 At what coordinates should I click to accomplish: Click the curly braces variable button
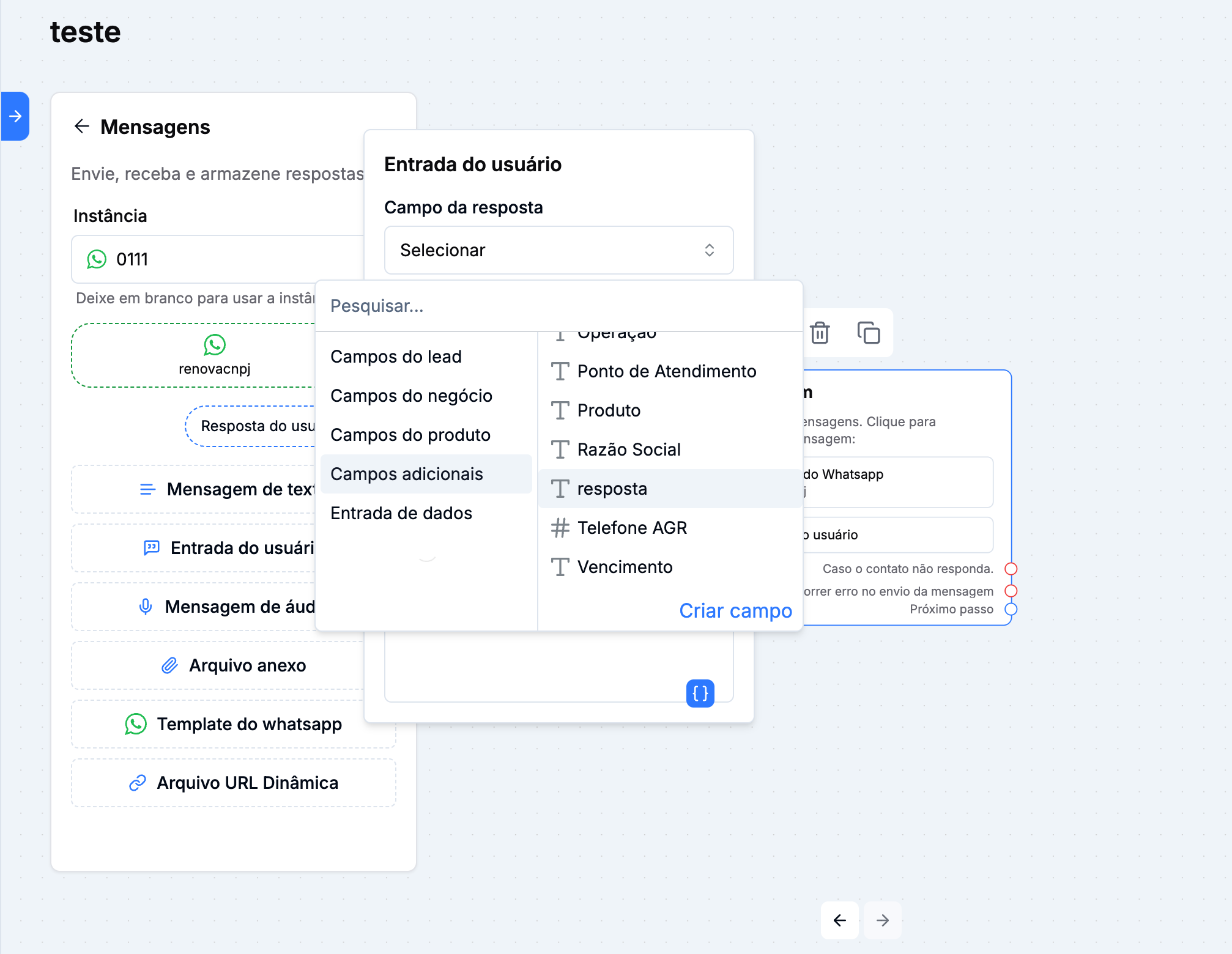[700, 693]
